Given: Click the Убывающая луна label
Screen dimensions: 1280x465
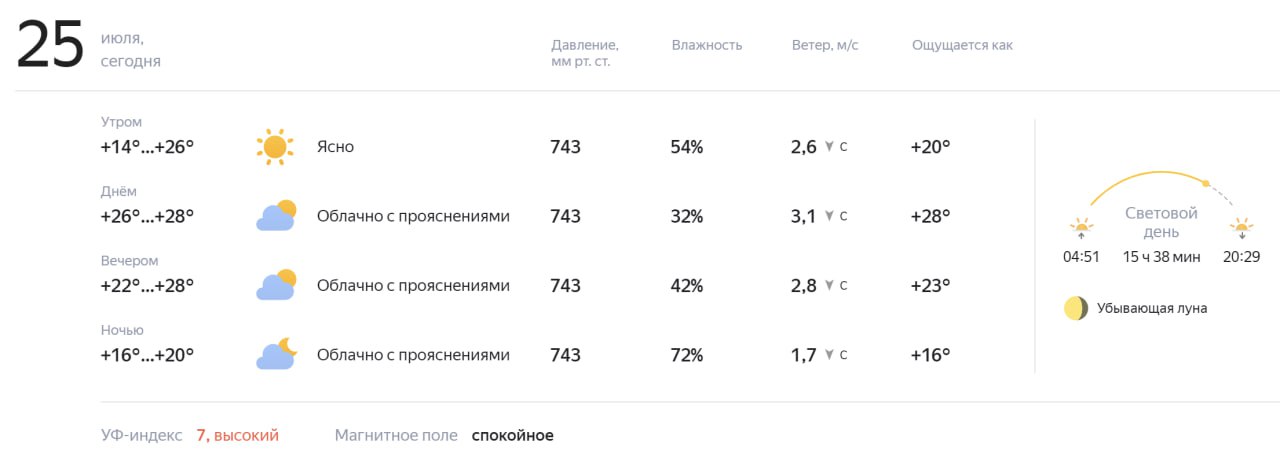Looking at the screenshot, I should click(x=1152, y=308).
